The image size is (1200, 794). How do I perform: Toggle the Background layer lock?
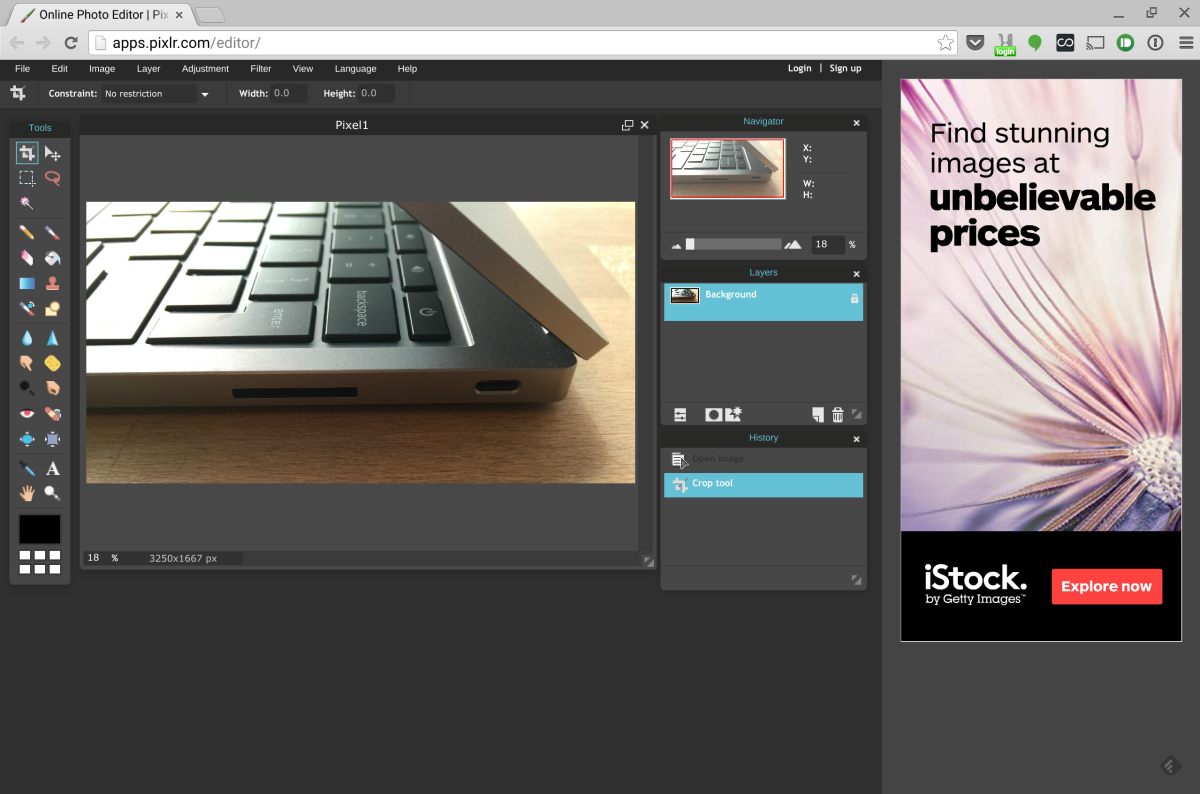(854, 298)
